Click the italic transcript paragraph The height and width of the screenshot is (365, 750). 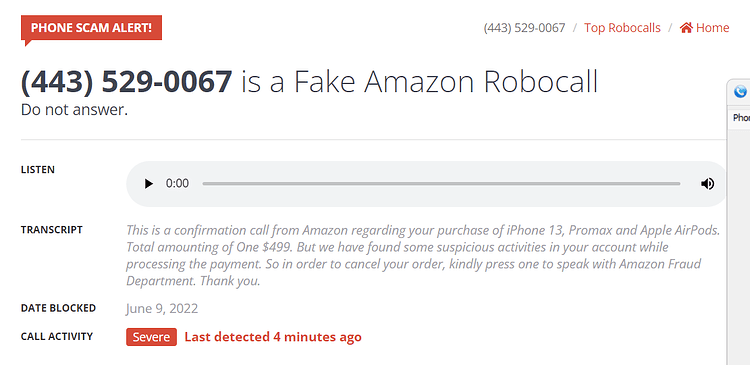tap(423, 255)
